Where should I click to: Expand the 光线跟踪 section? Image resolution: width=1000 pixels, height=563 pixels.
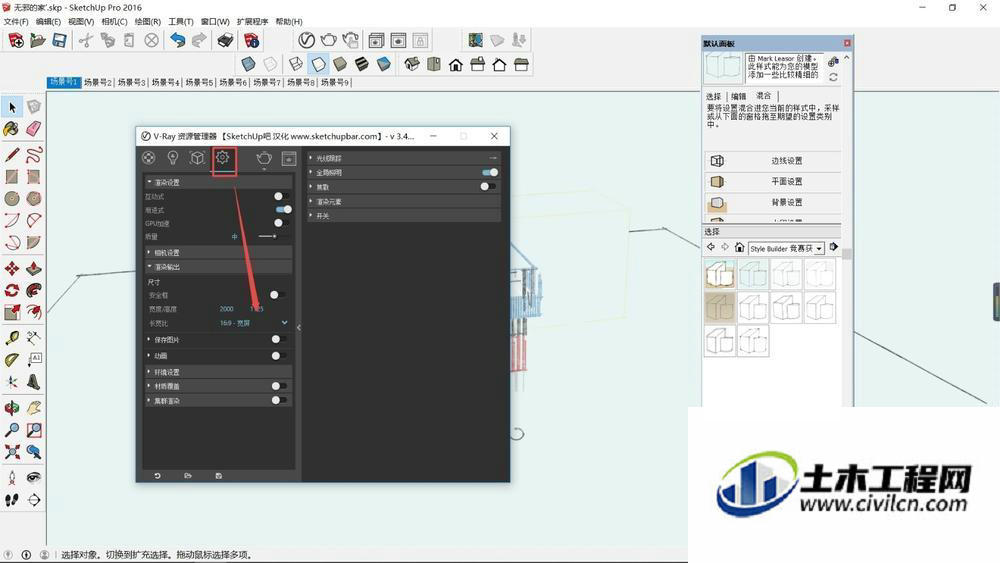coord(404,158)
